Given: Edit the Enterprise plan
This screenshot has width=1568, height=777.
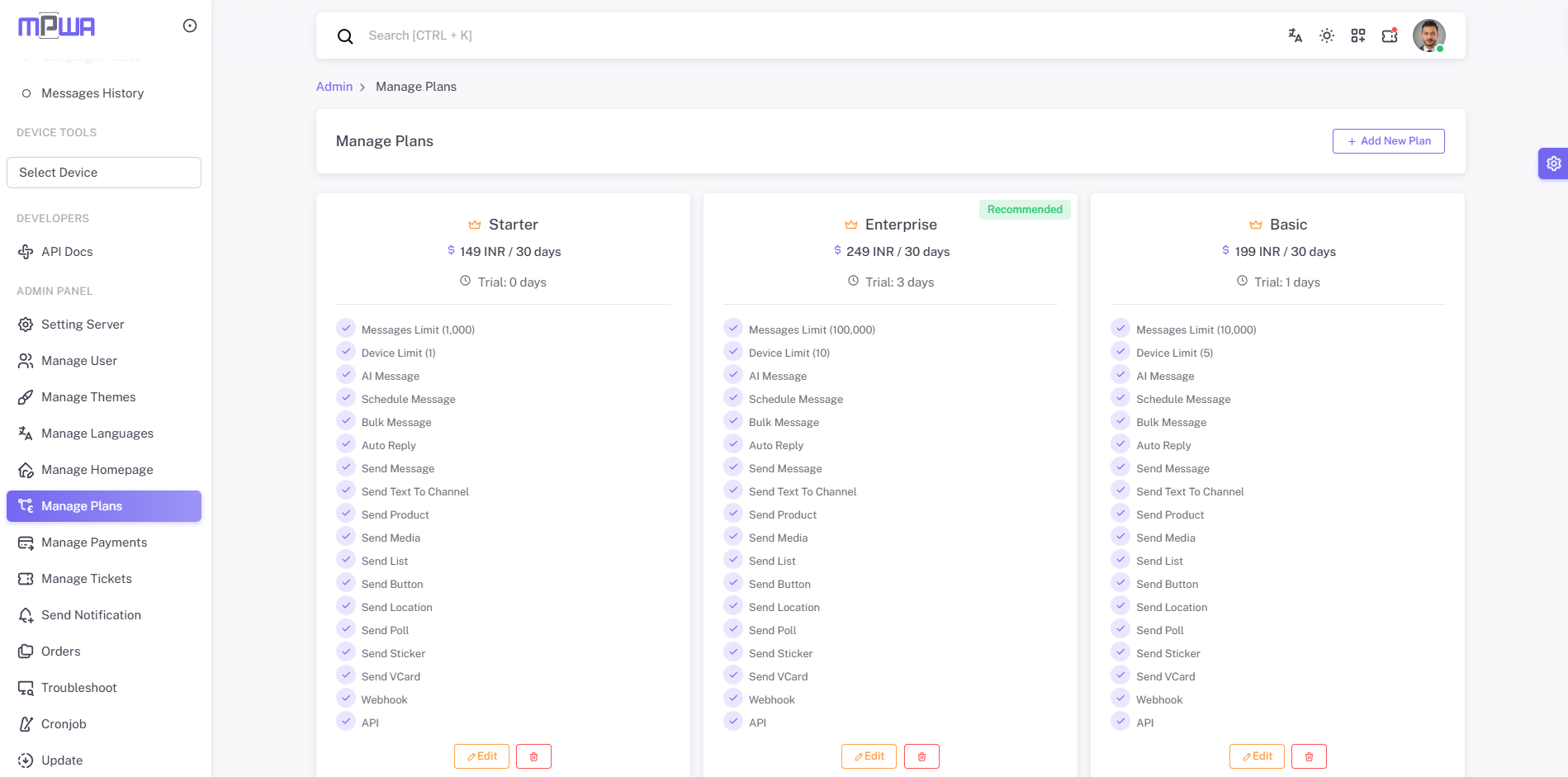Looking at the screenshot, I should click(869, 756).
